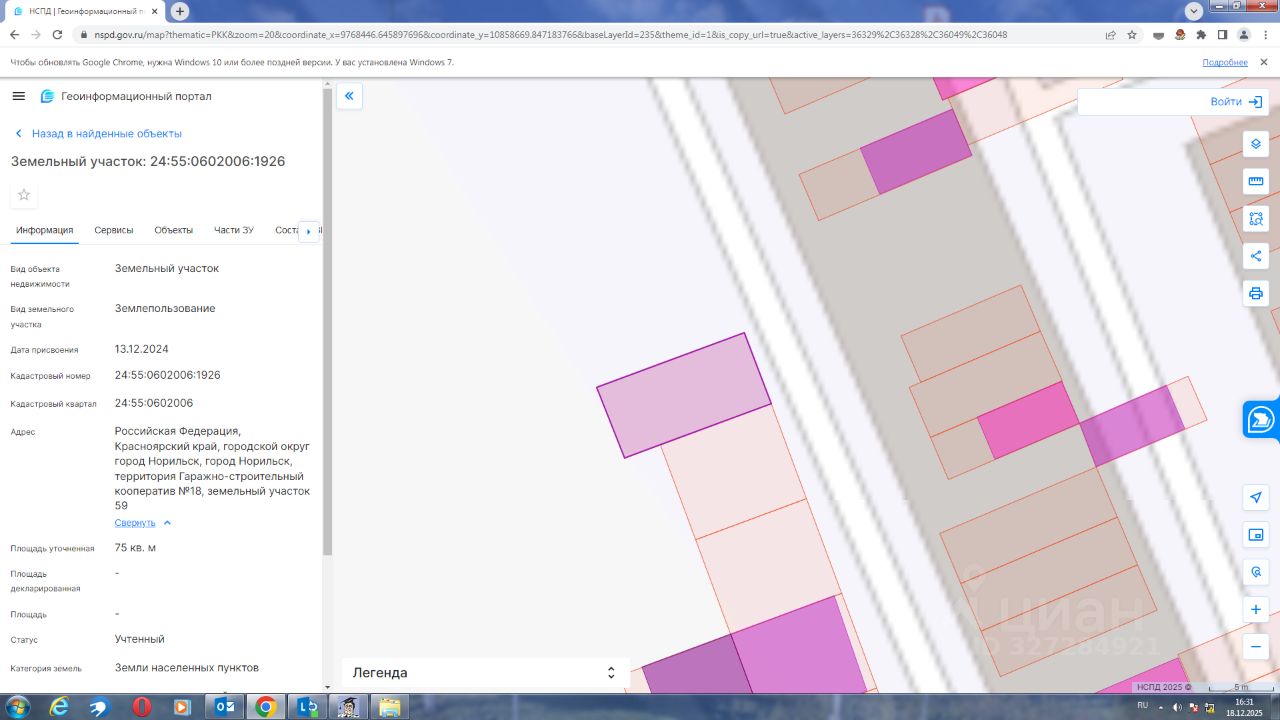Go back to previous page in Chrome

pyautogui.click(x=14, y=34)
